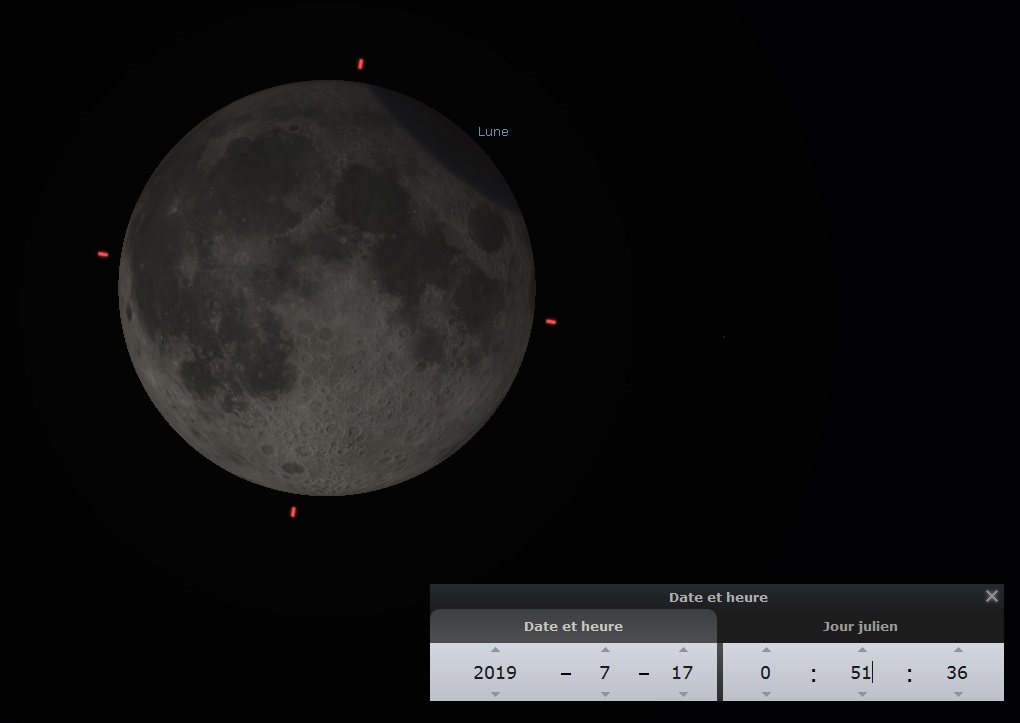Increase seconds with up arrow
The width and height of the screenshot is (1020, 723).
957,650
